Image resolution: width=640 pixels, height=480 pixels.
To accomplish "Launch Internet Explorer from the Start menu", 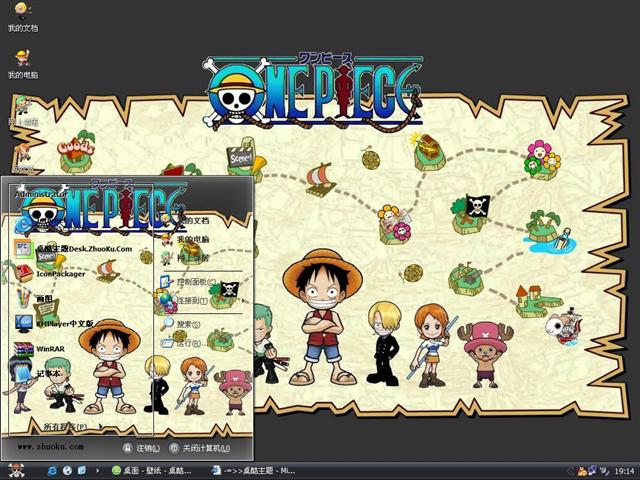I will pyautogui.click(x=24, y=226).
